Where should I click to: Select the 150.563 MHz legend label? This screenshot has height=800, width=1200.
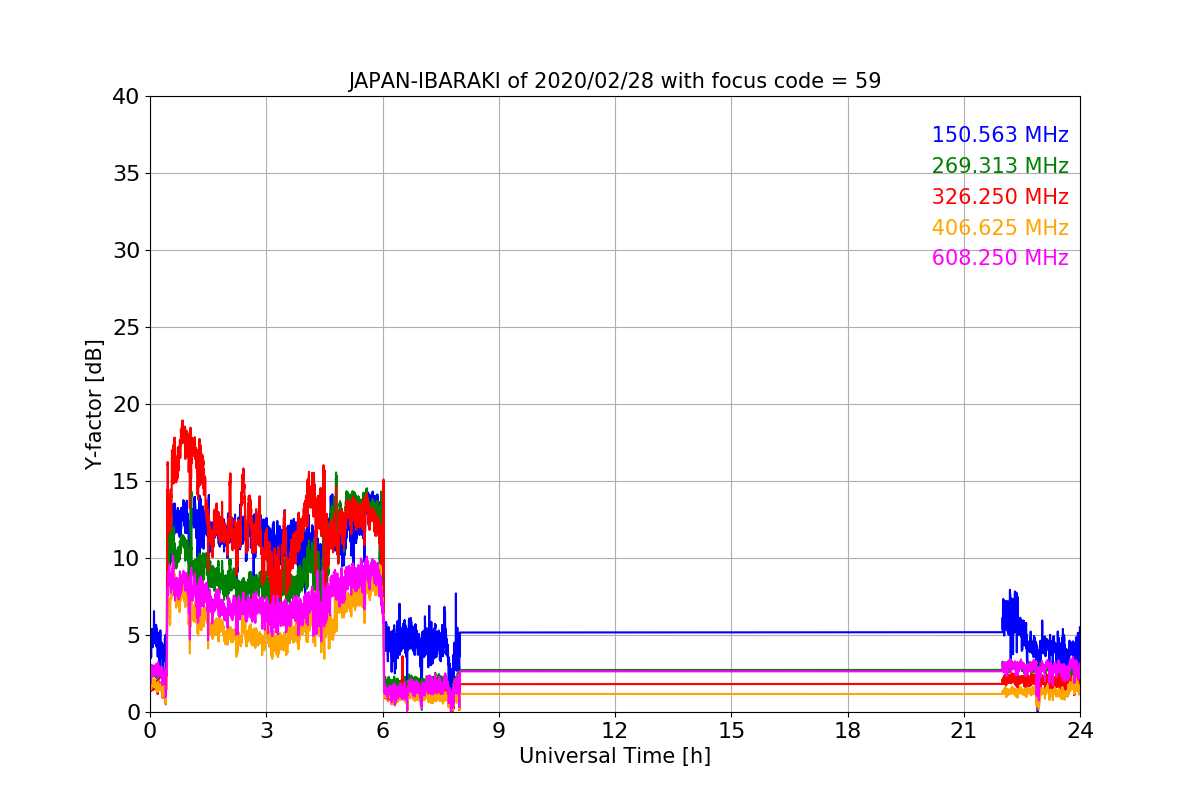[x=1000, y=135]
